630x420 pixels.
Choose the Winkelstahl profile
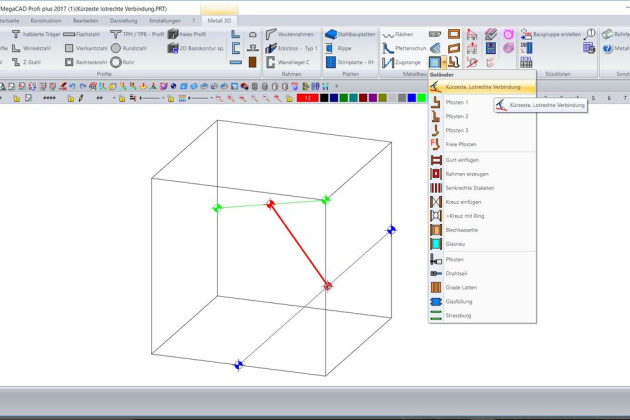pyautogui.click(x=36, y=47)
